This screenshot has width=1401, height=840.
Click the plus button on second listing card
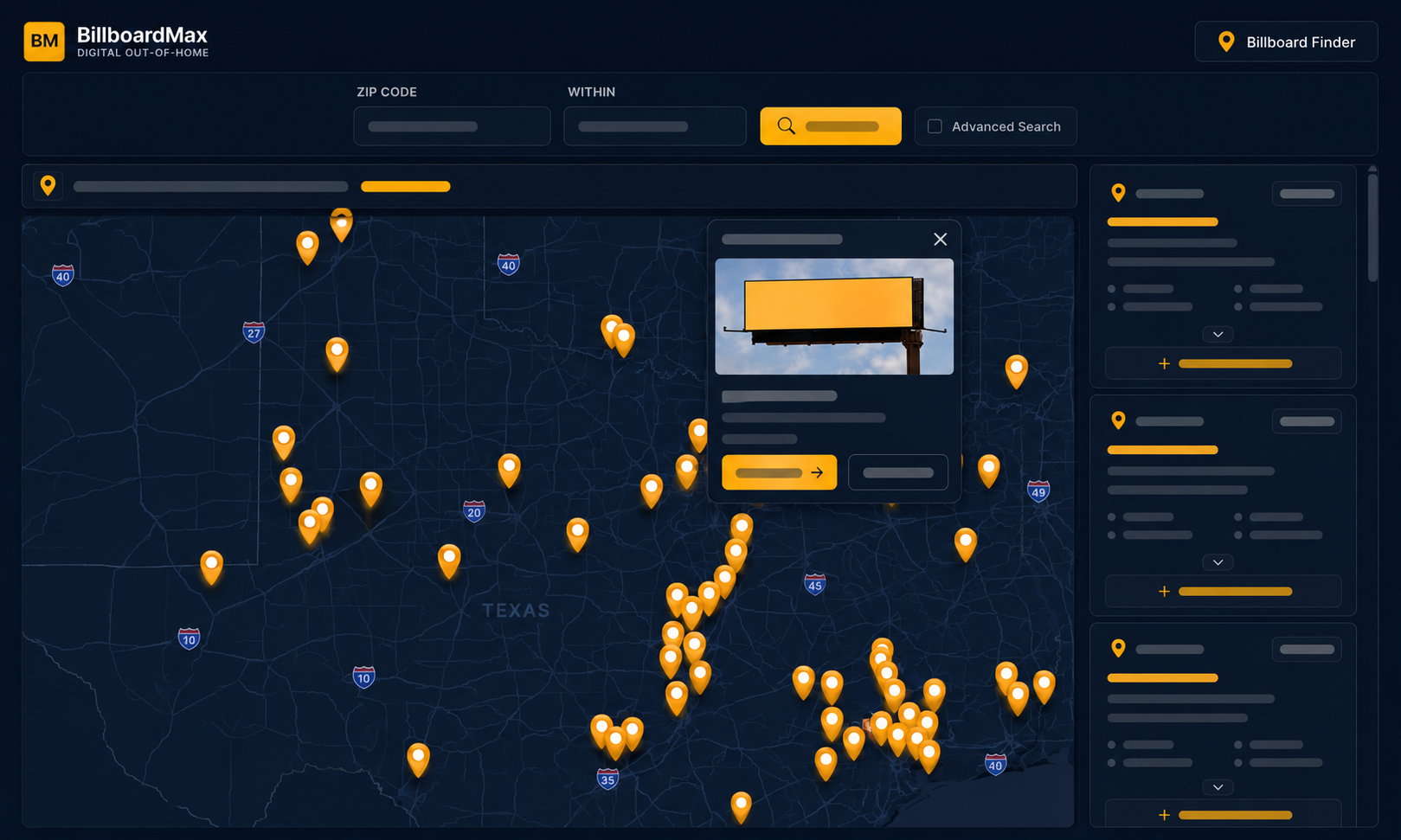click(1224, 592)
